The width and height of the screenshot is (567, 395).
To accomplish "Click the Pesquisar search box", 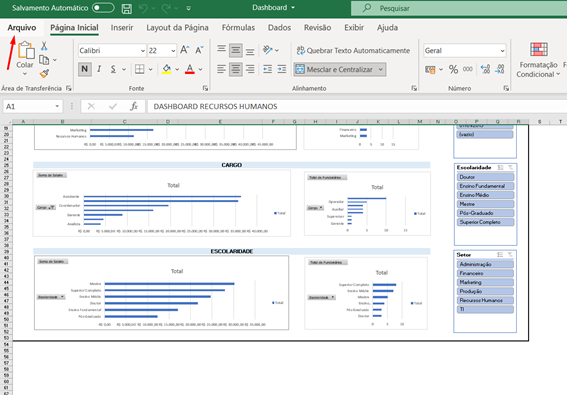I will pyautogui.click(x=459, y=8).
